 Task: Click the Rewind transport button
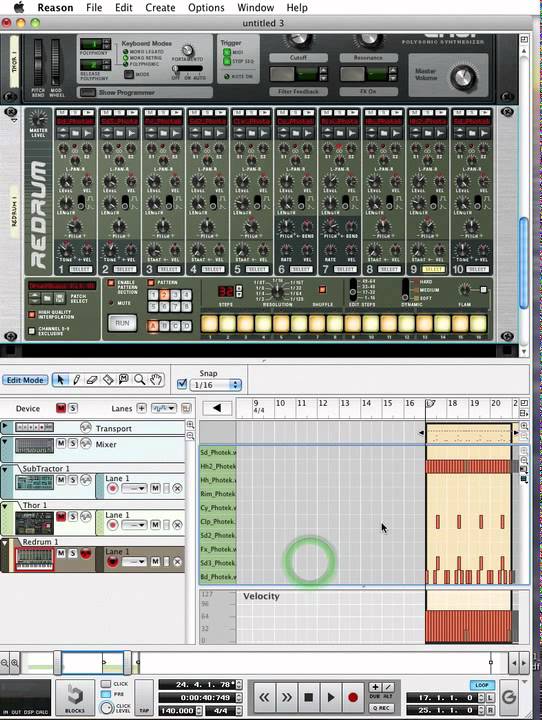264,698
